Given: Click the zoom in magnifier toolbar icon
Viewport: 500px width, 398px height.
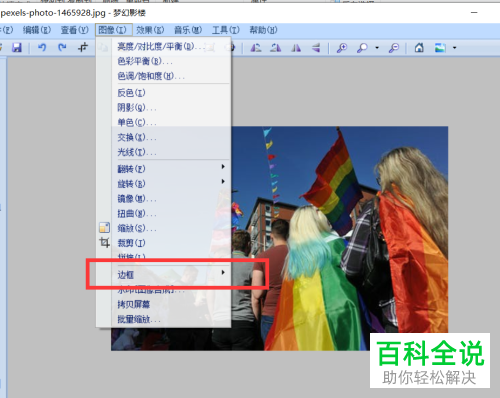Looking at the screenshot, I should coord(342,48).
